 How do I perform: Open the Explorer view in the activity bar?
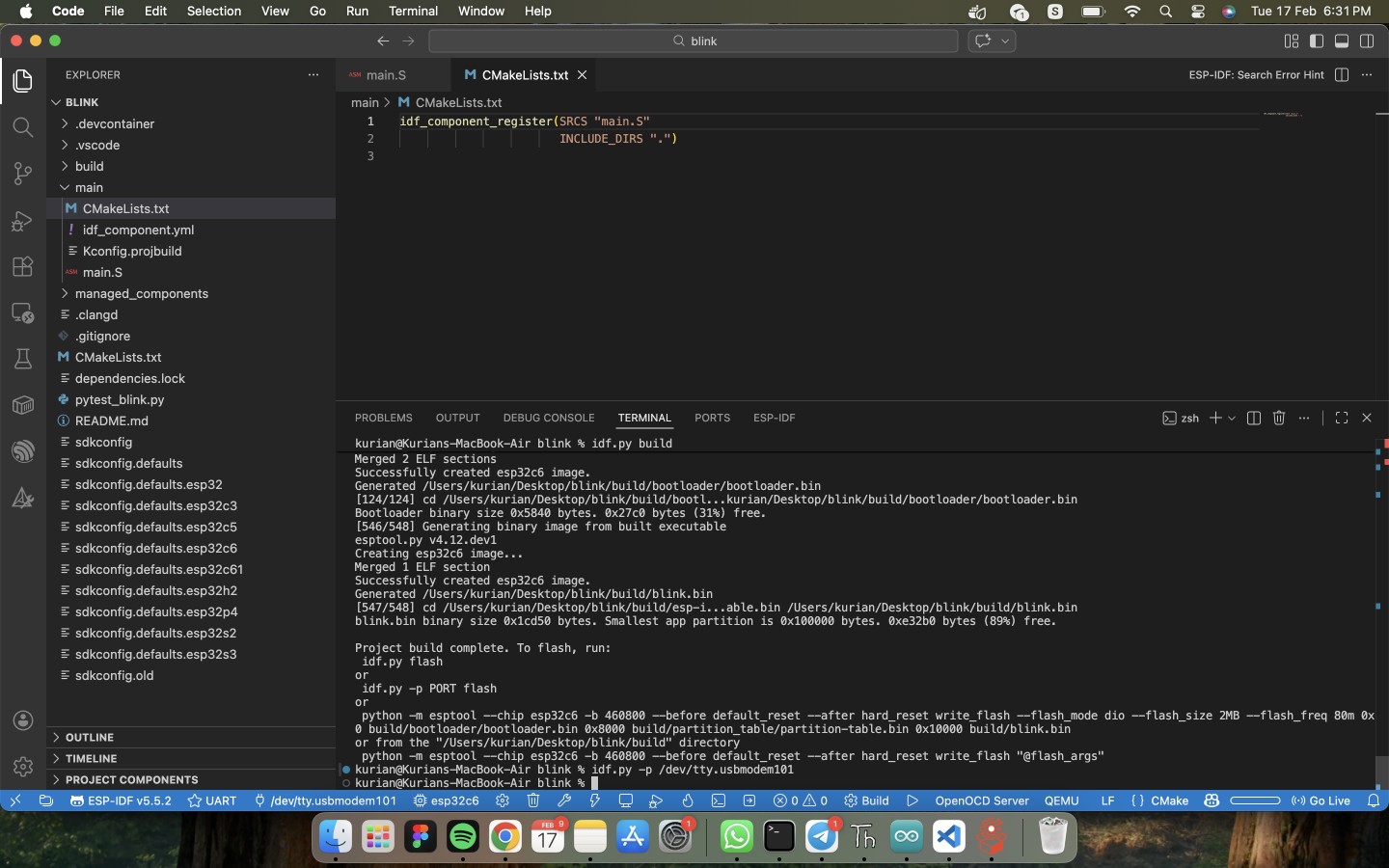(23, 81)
